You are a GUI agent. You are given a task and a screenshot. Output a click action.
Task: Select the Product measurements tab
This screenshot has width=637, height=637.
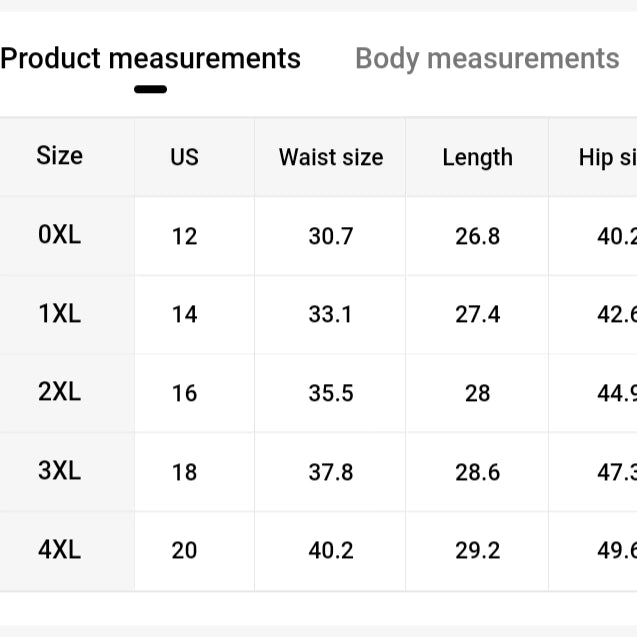click(150, 58)
